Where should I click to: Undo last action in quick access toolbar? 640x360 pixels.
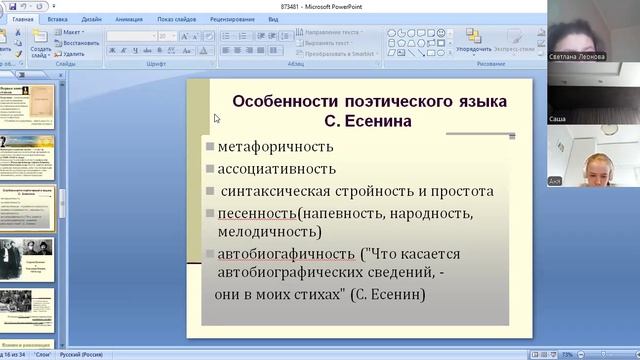[24, 7]
